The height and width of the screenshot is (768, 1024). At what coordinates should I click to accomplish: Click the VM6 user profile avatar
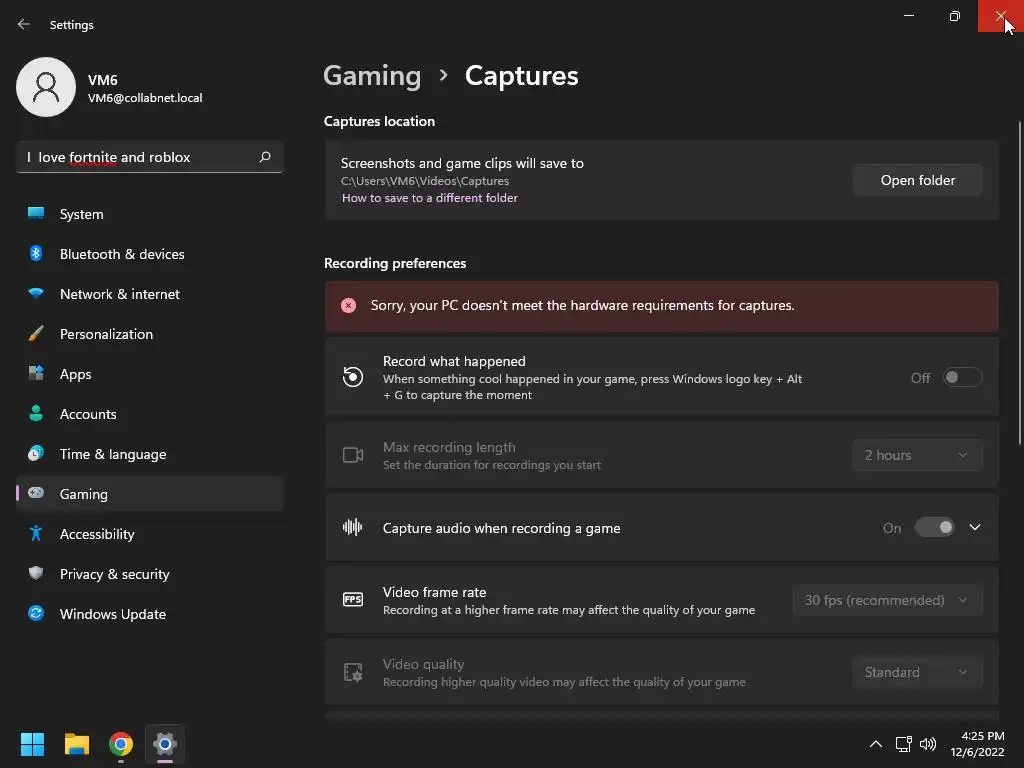46,87
